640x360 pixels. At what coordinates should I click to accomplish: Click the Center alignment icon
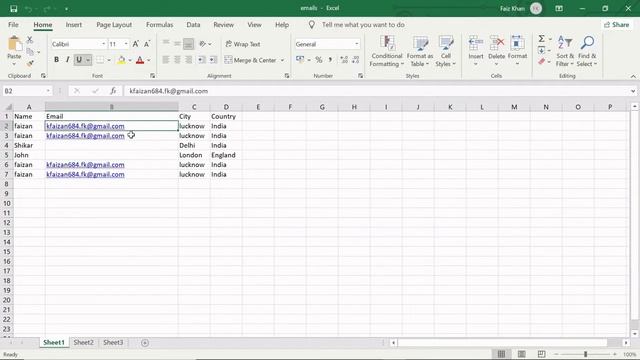[x=177, y=60]
